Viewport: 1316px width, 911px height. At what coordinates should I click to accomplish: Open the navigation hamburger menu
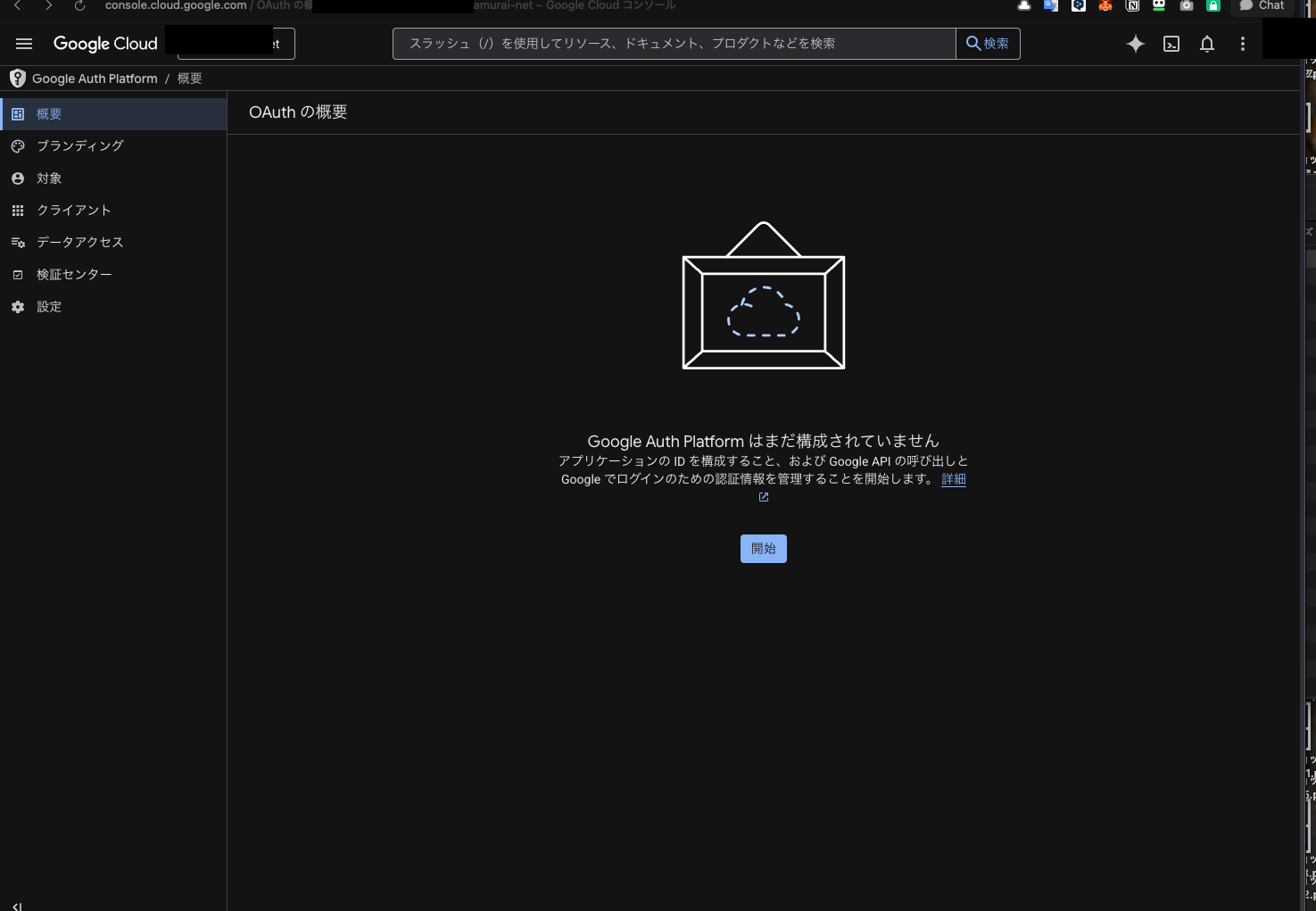point(24,44)
